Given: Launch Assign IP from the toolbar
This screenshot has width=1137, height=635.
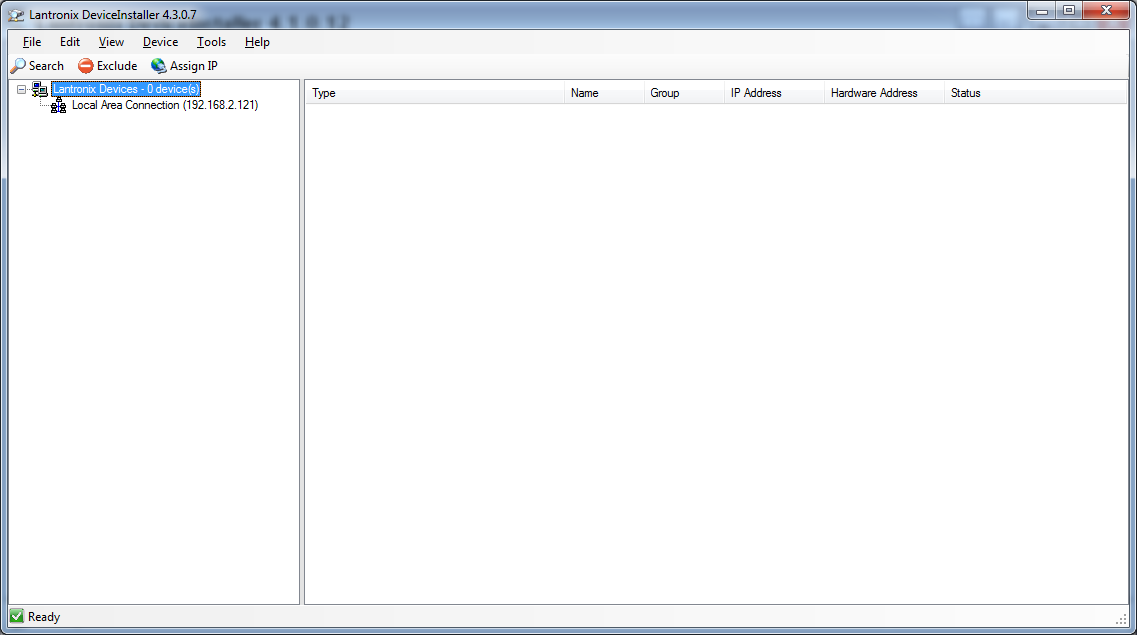Looking at the screenshot, I should click(184, 66).
